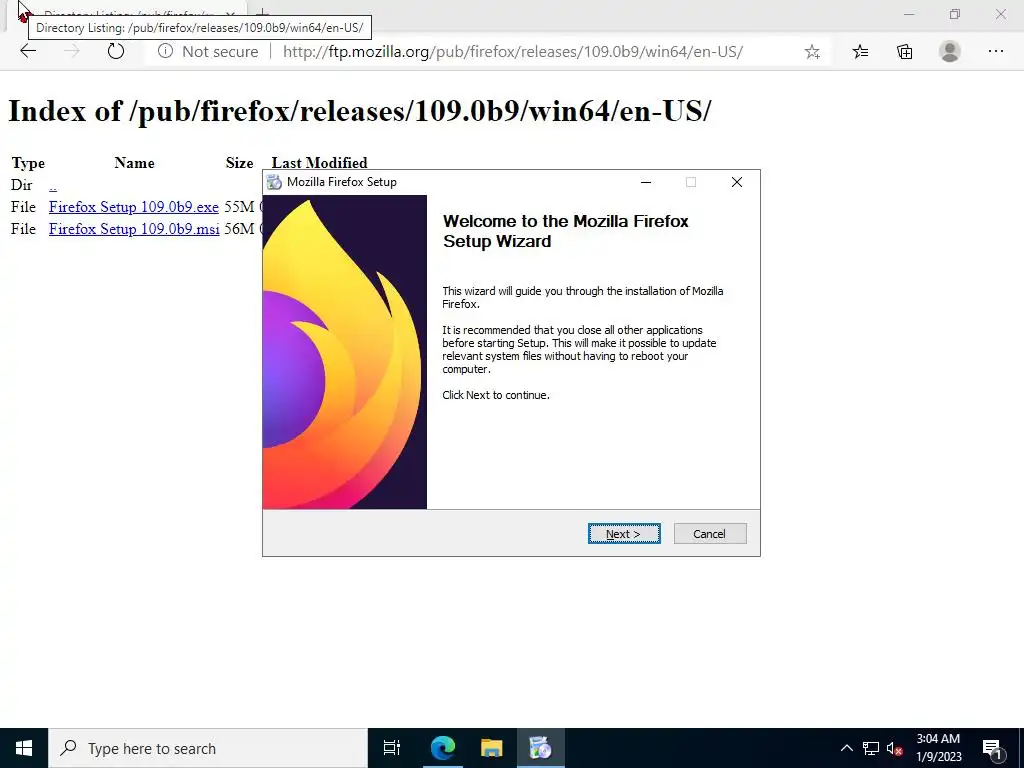This screenshot has height=768, width=1024.
Task: Select the Name column header
Action: click(135, 163)
